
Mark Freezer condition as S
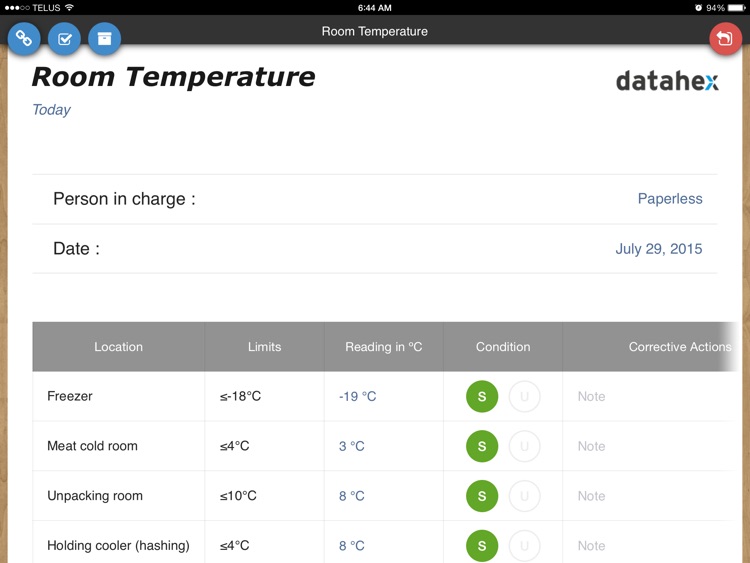tap(482, 396)
